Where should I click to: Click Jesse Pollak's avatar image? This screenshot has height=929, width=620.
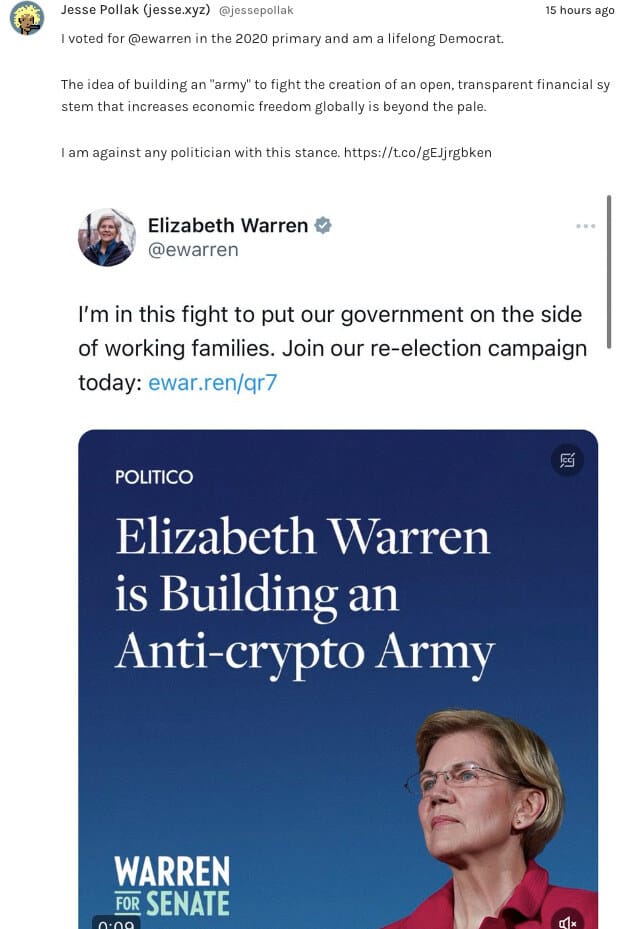(x=27, y=17)
